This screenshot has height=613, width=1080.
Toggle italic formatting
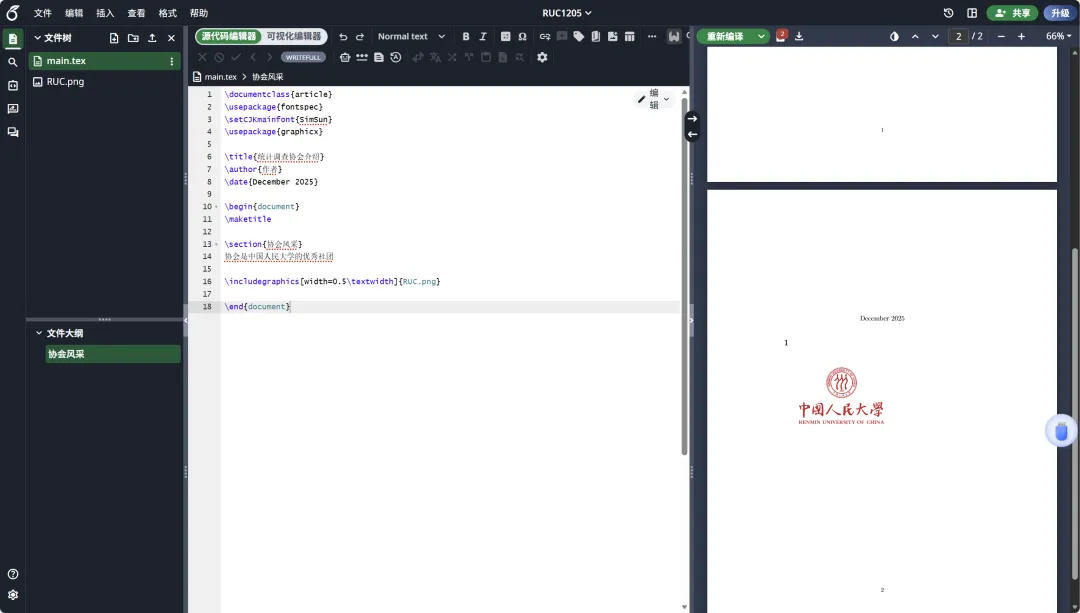click(483, 37)
